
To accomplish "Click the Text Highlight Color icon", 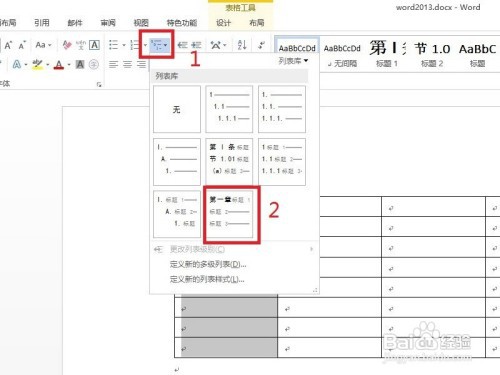I will pos(38,64).
